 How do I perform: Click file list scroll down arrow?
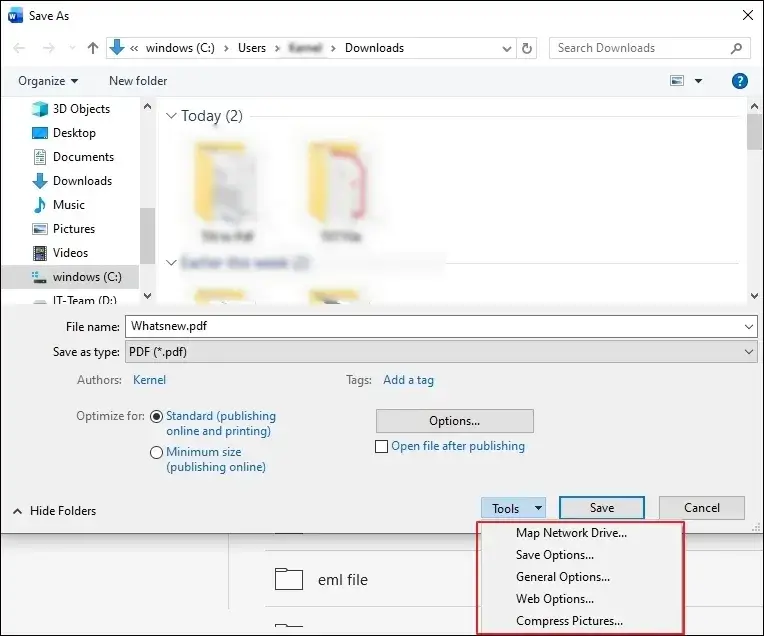754,295
